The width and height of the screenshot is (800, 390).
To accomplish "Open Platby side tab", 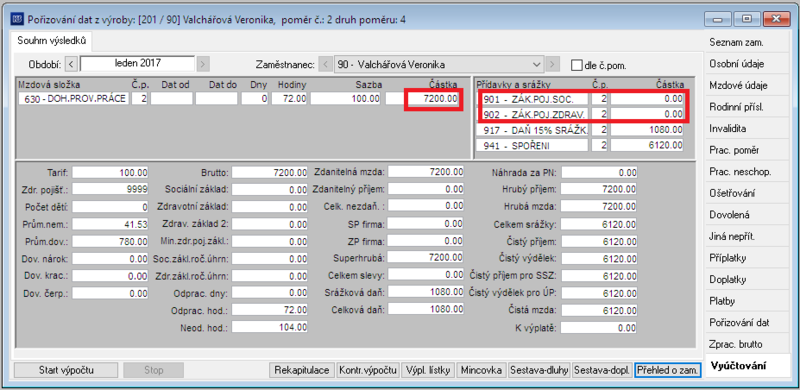I will coord(748,301).
